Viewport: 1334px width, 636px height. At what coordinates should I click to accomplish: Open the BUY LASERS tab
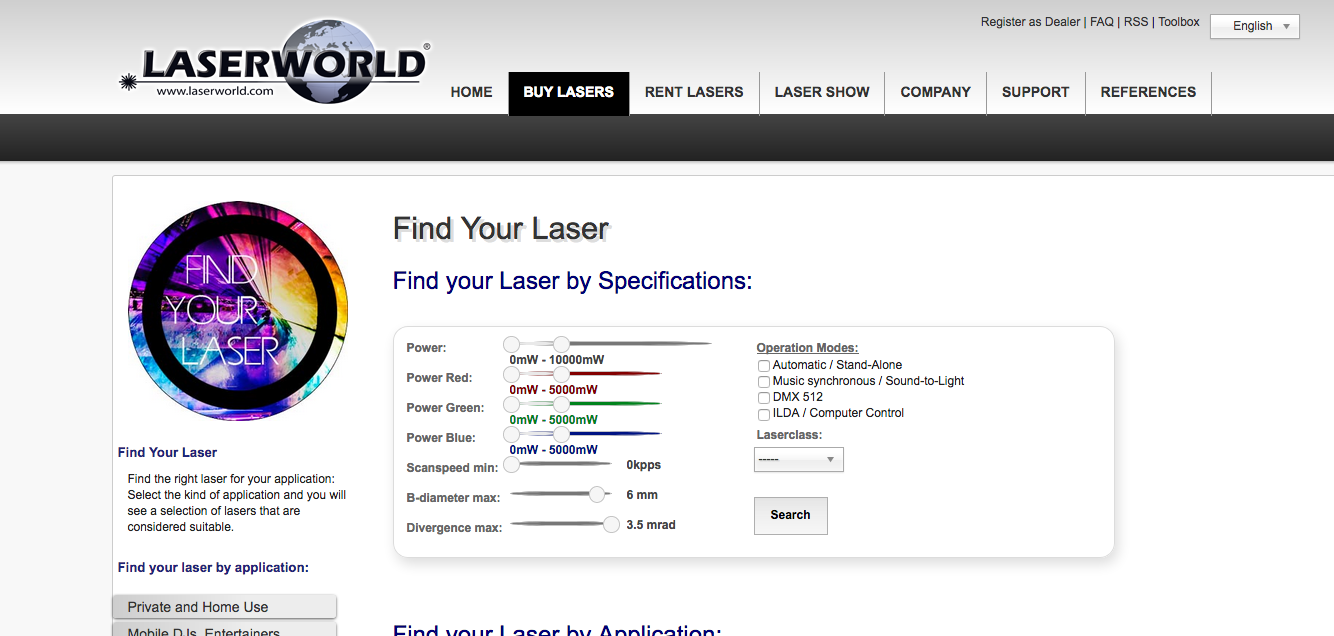tap(569, 93)
